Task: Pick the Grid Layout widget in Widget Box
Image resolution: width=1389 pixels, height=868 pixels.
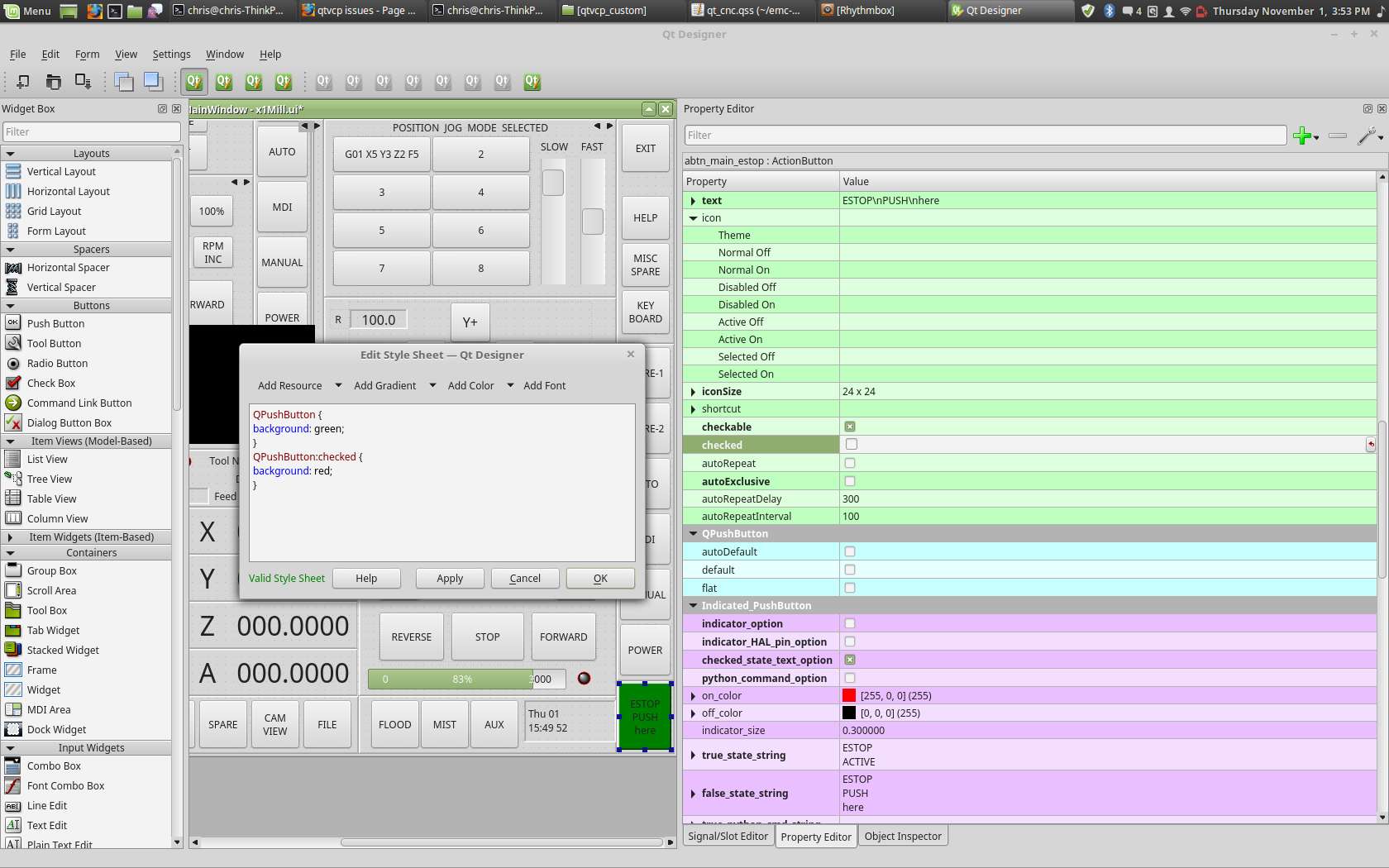Action: coord(54,211)
